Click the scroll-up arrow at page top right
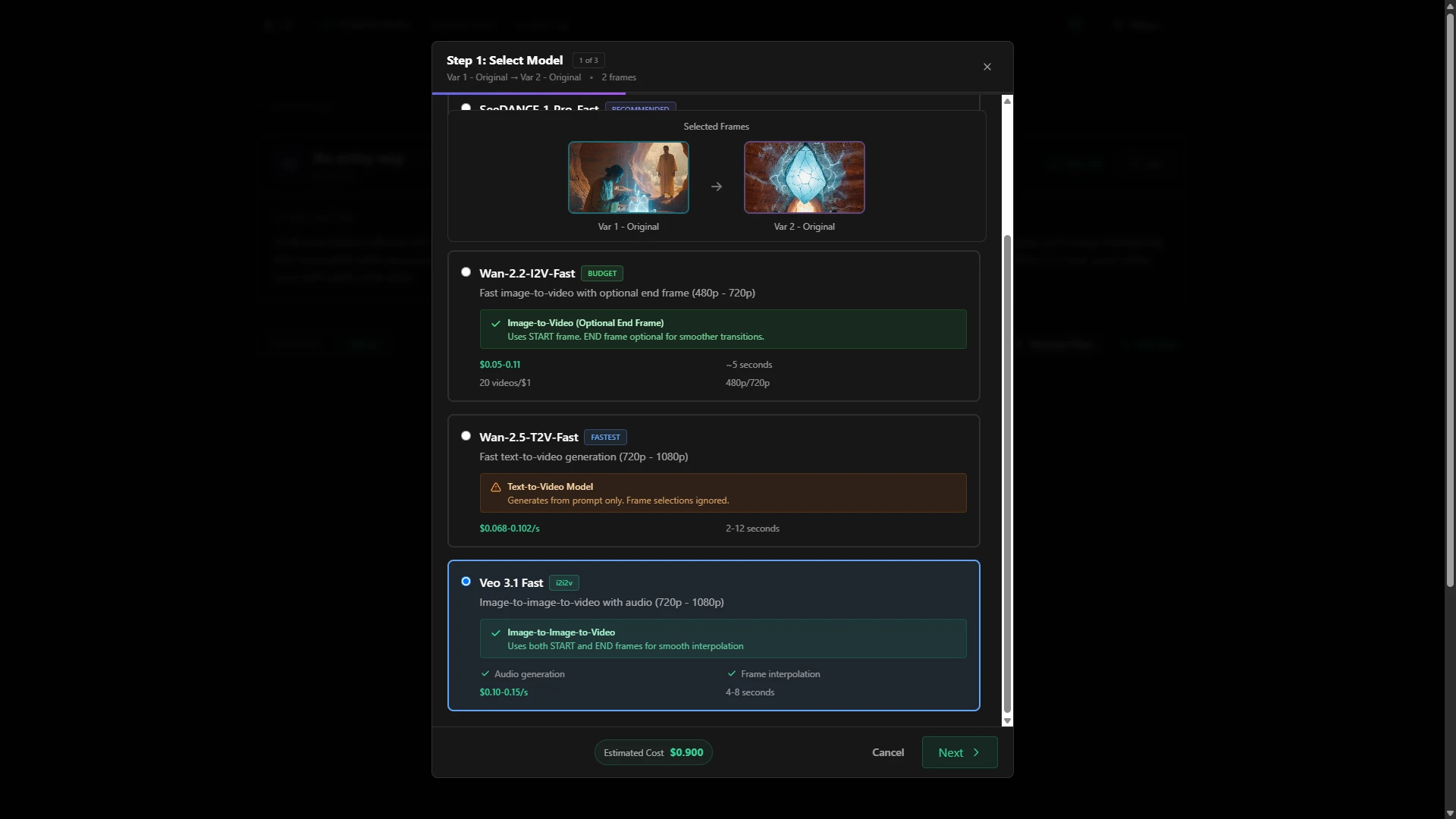Image resolution: width=1456 pixels, height=819 pixels. click(x=1448, y=5)
